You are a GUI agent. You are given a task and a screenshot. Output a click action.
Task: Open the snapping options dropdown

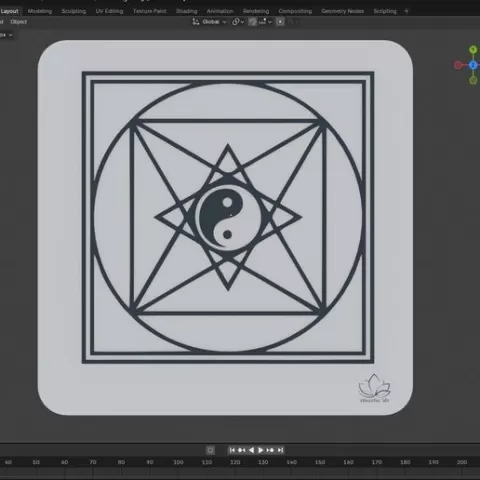coord(265,22)
